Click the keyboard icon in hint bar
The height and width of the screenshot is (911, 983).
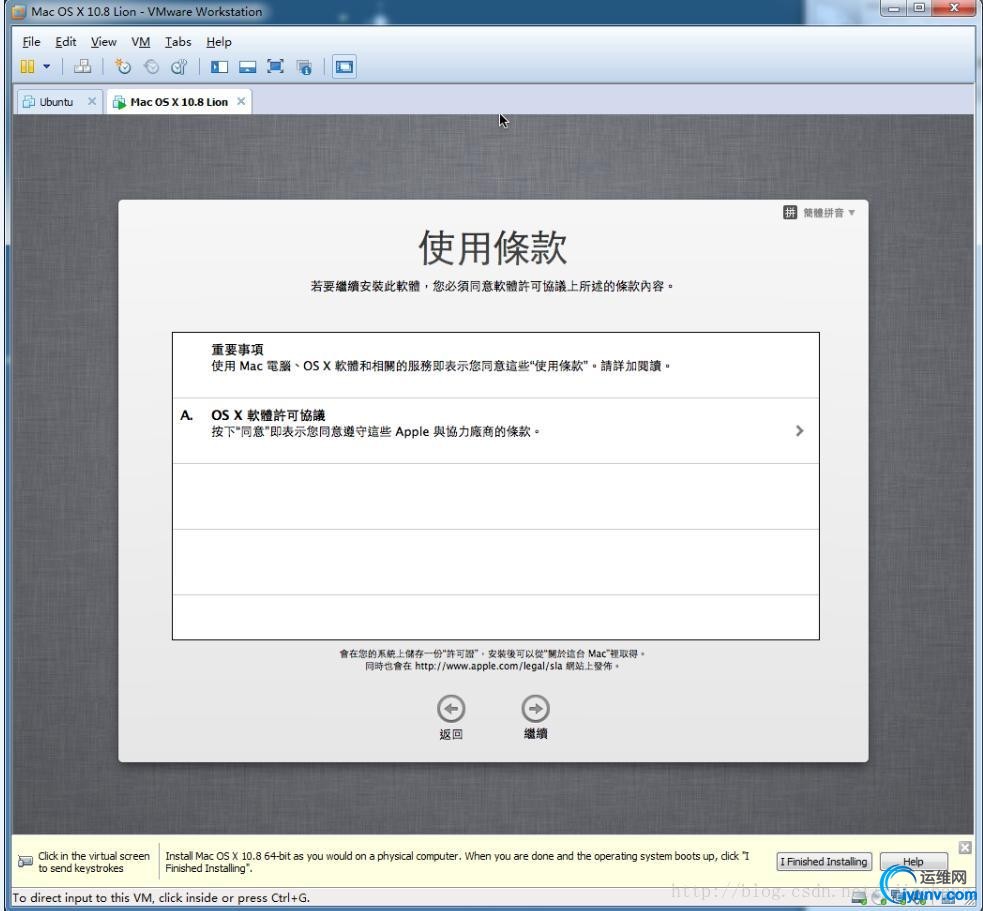pos(25,861)
